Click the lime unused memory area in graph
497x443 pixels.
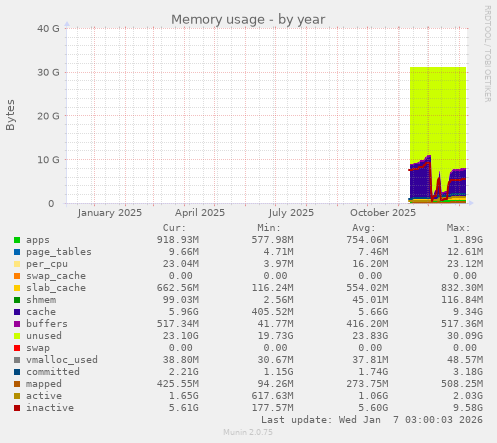[x=438, y=110]
